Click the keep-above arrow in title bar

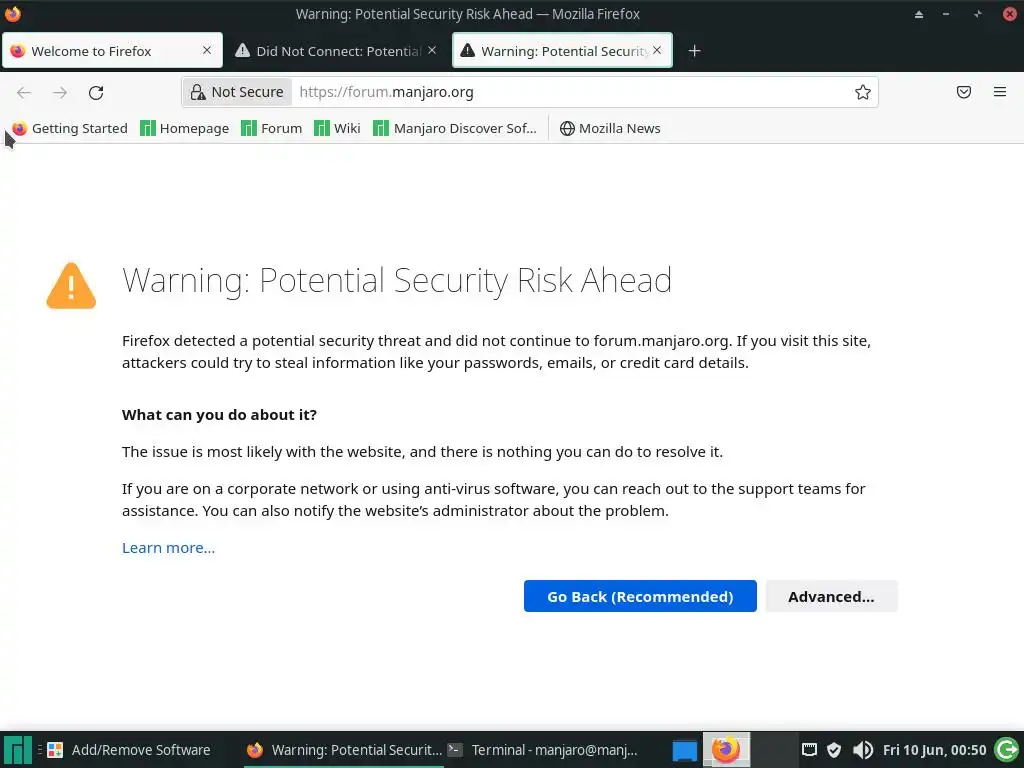(919, 14)
